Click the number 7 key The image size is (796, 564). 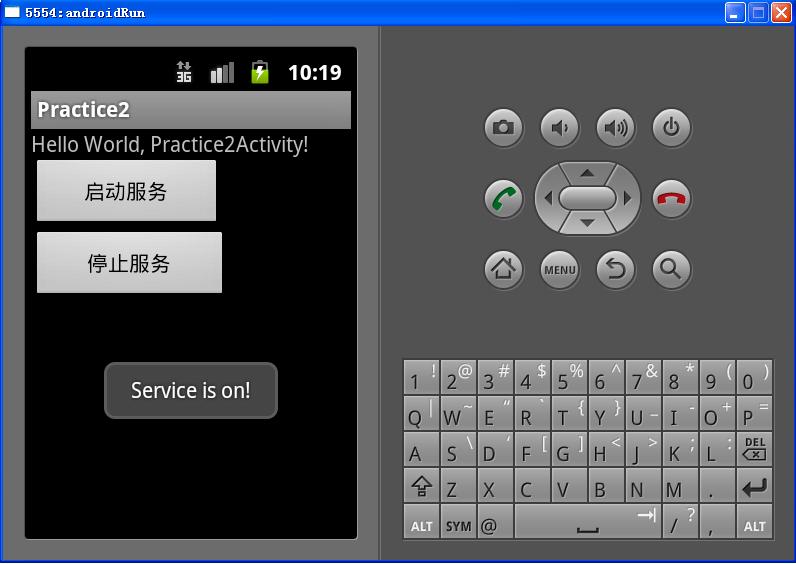(643, 377)
